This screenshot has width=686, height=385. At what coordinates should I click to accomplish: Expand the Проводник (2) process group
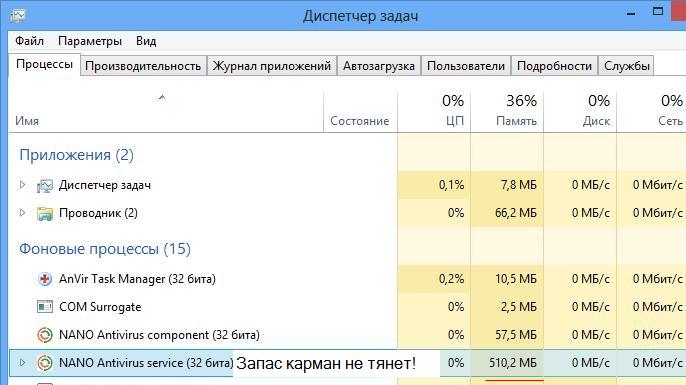point(22,213)
